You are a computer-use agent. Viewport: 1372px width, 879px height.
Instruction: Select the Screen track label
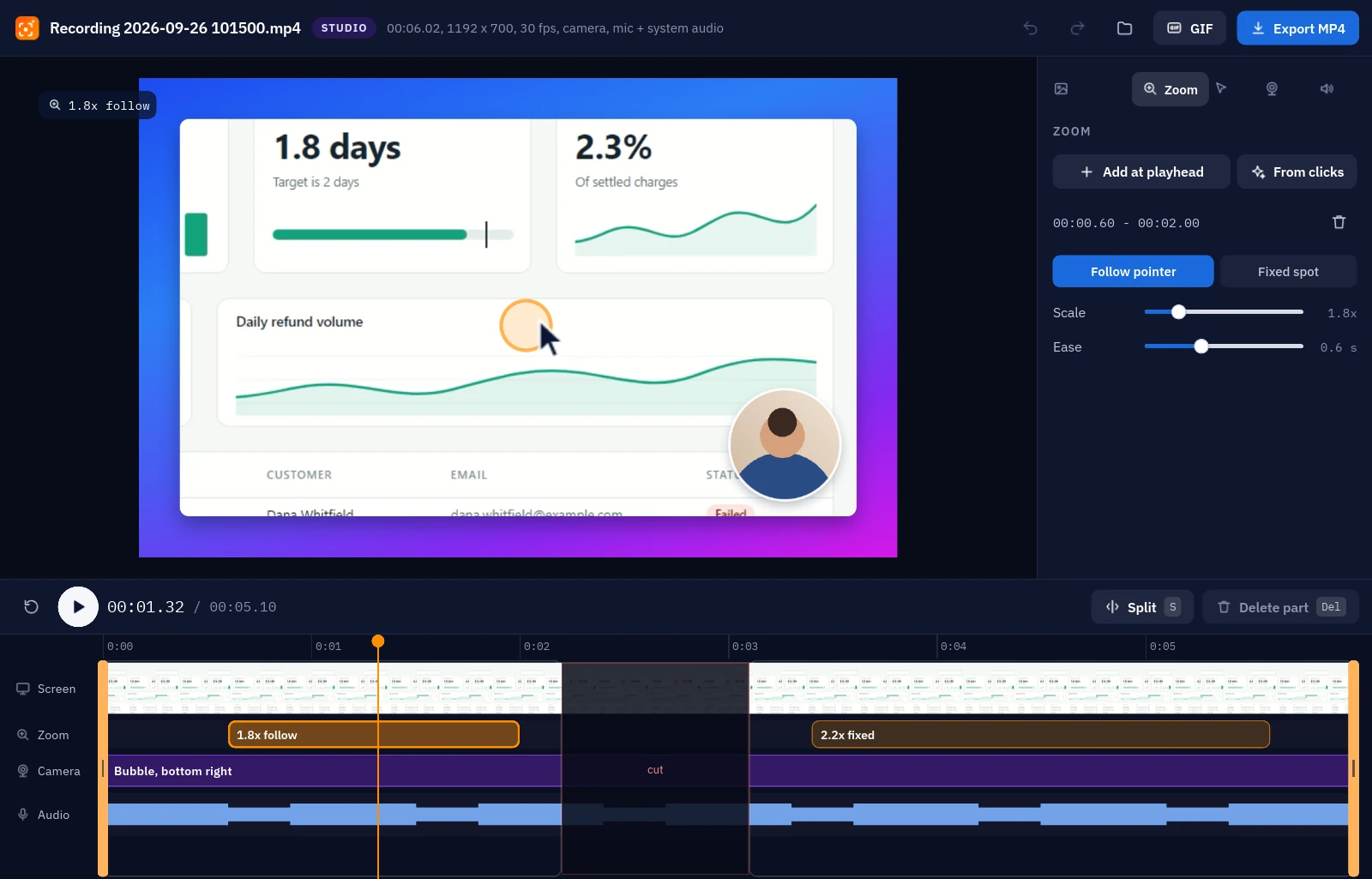point(57,689)
